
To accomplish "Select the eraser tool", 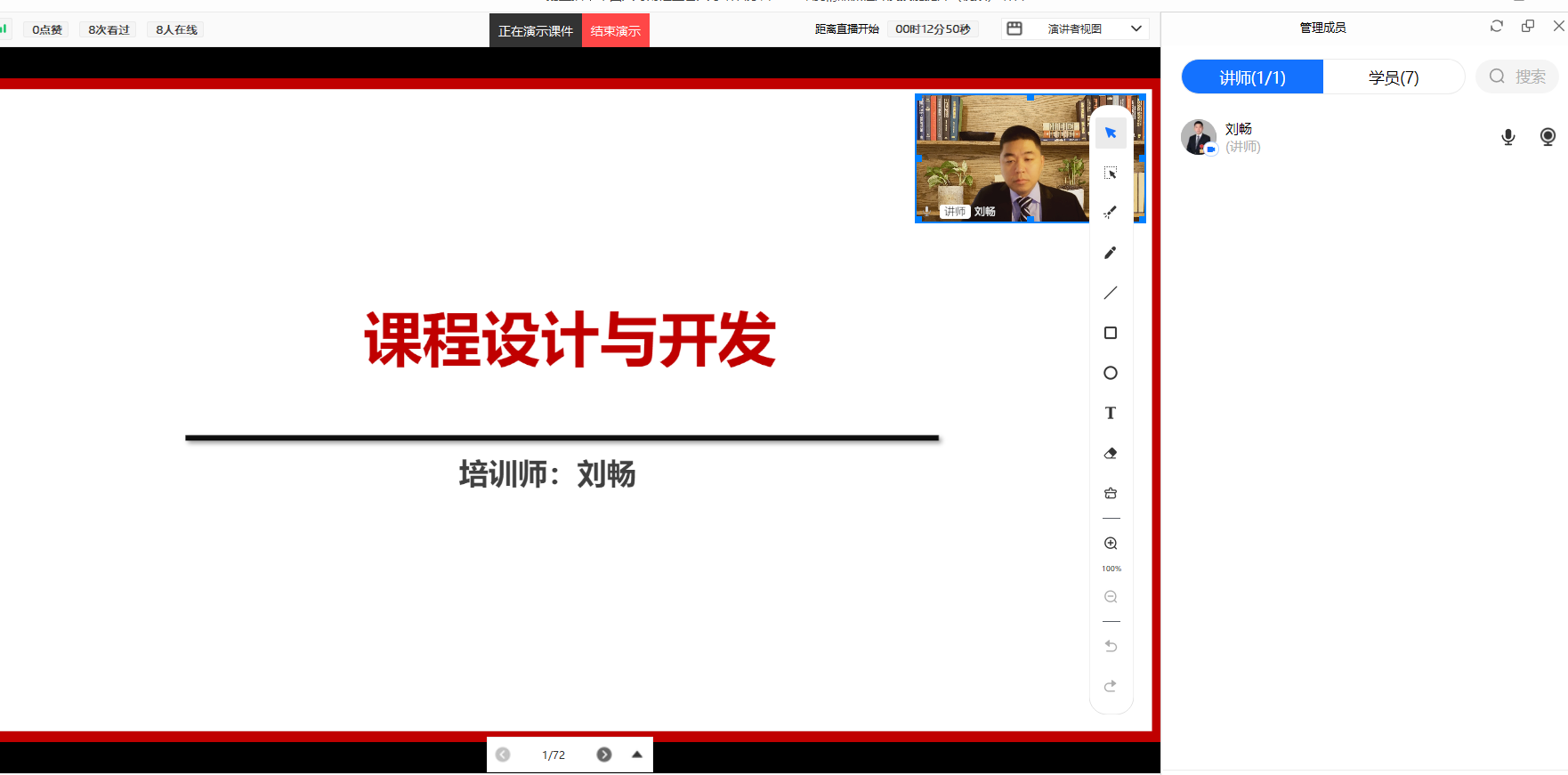I will (1111, 453).
